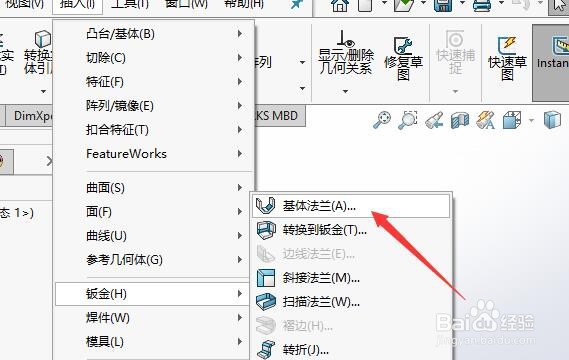Click the swept flange icon

[266, 302]
